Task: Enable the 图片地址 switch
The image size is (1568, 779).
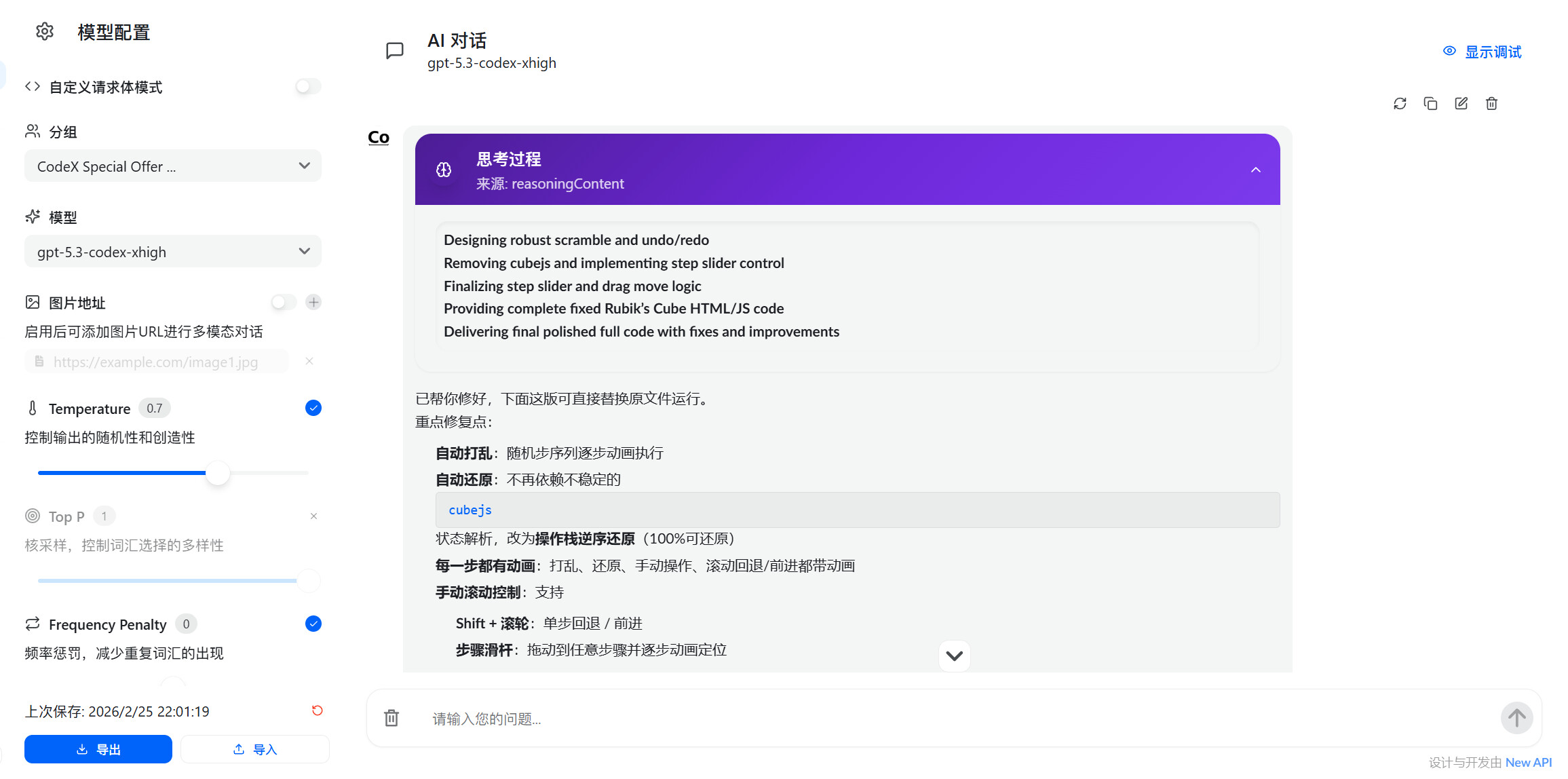Action: click(284, 302)
